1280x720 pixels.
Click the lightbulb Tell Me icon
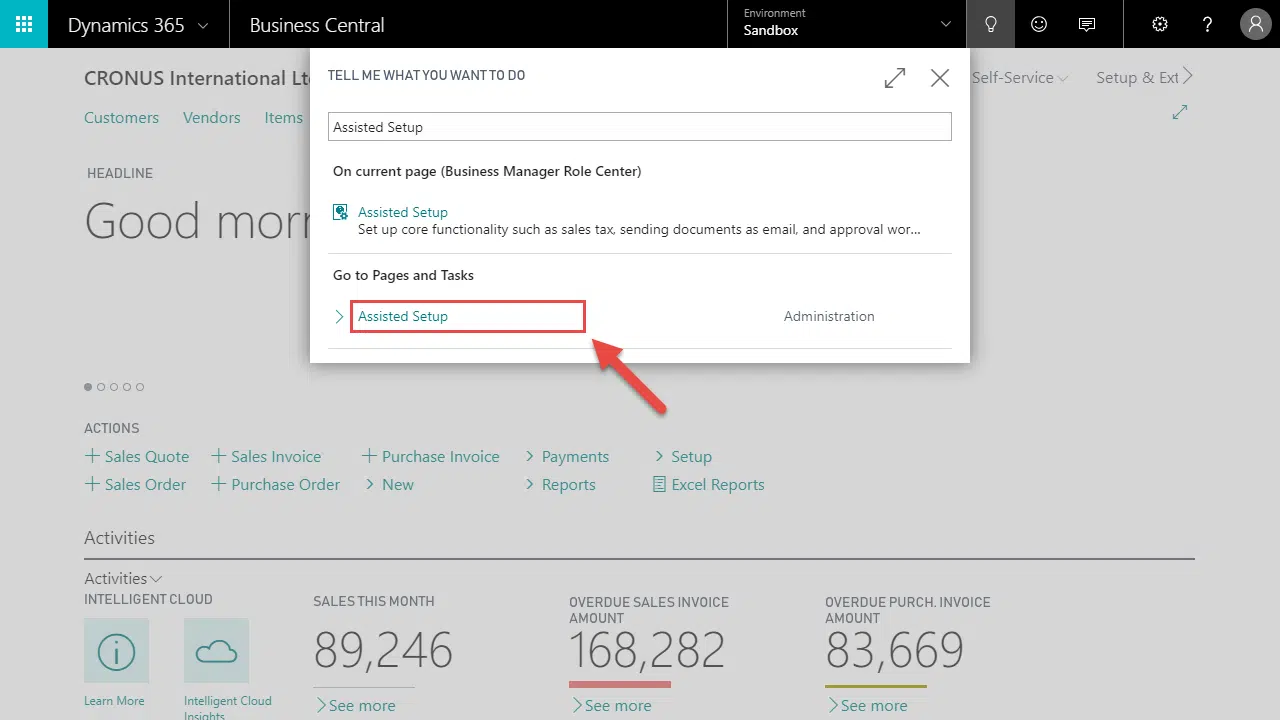tap(991, 24)
